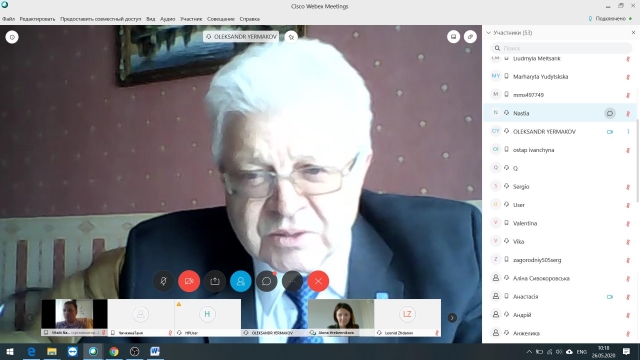Open File Explorer from the taskbar
The height and width of the screenshot is (360, 640).
(x=52, y=351)
